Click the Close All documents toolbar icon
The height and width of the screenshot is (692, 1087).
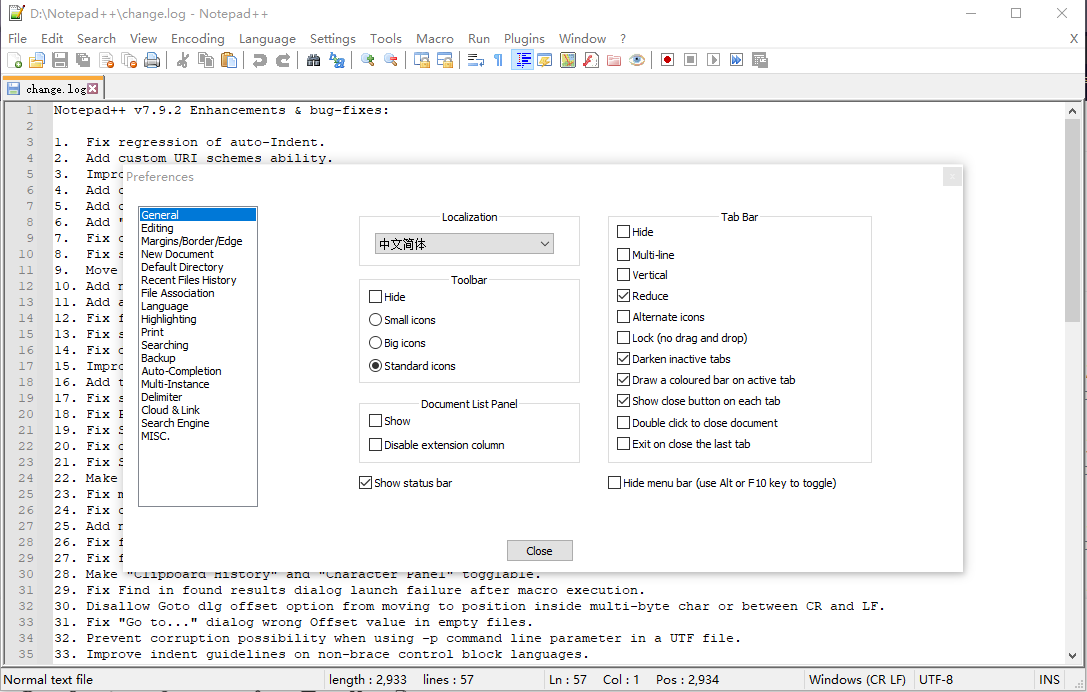pos(129,60)
